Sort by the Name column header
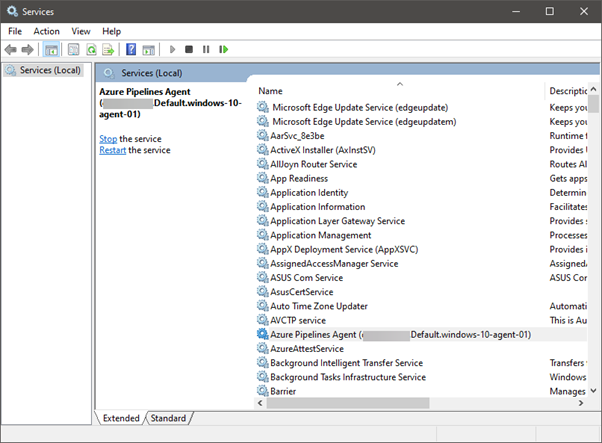 pyautogui.click(x=270, y=91)
